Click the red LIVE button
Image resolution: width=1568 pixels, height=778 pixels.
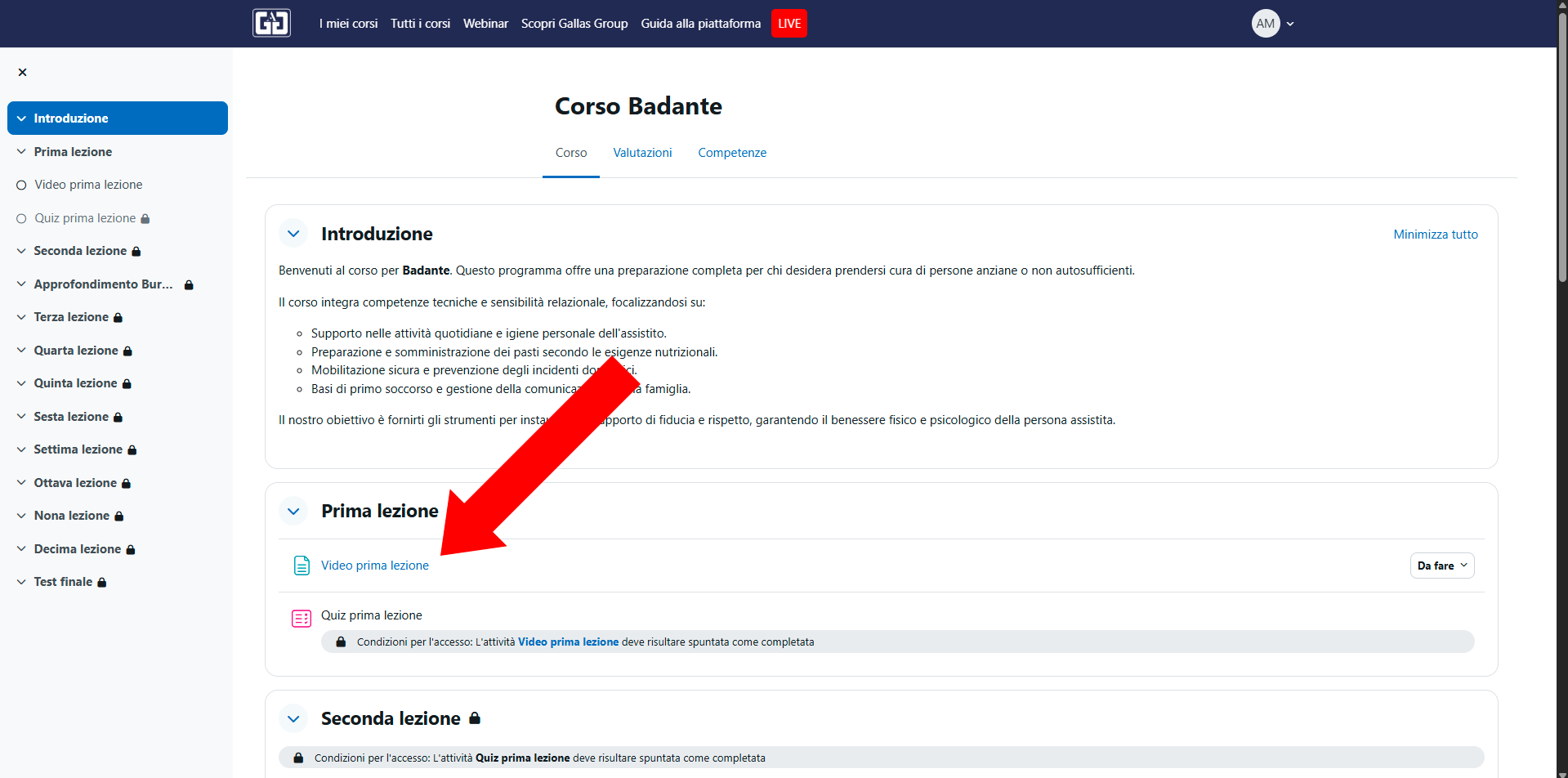point(788,23)
